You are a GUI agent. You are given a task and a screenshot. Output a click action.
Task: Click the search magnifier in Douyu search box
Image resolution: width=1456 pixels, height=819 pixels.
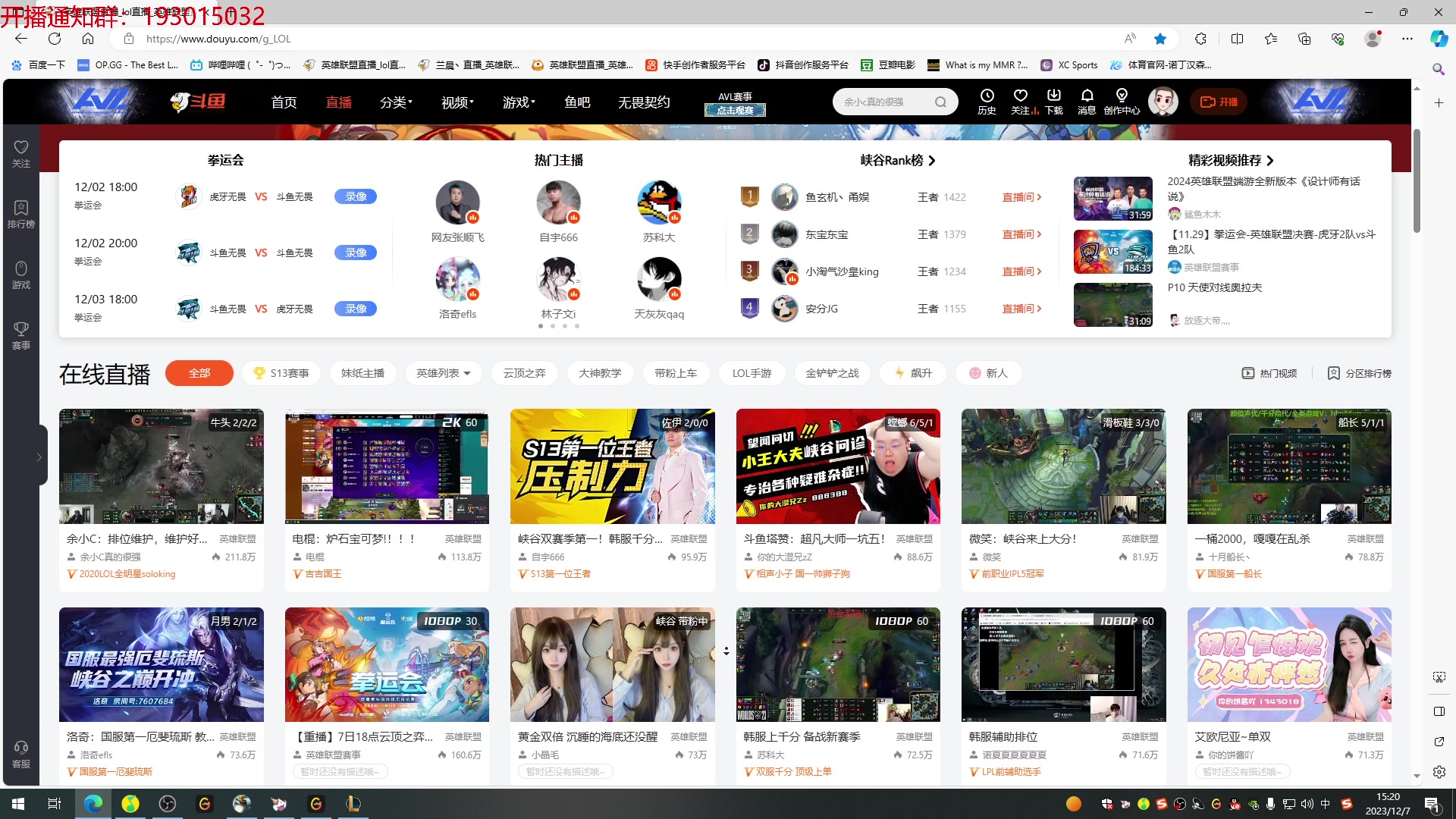coord(940,102)
